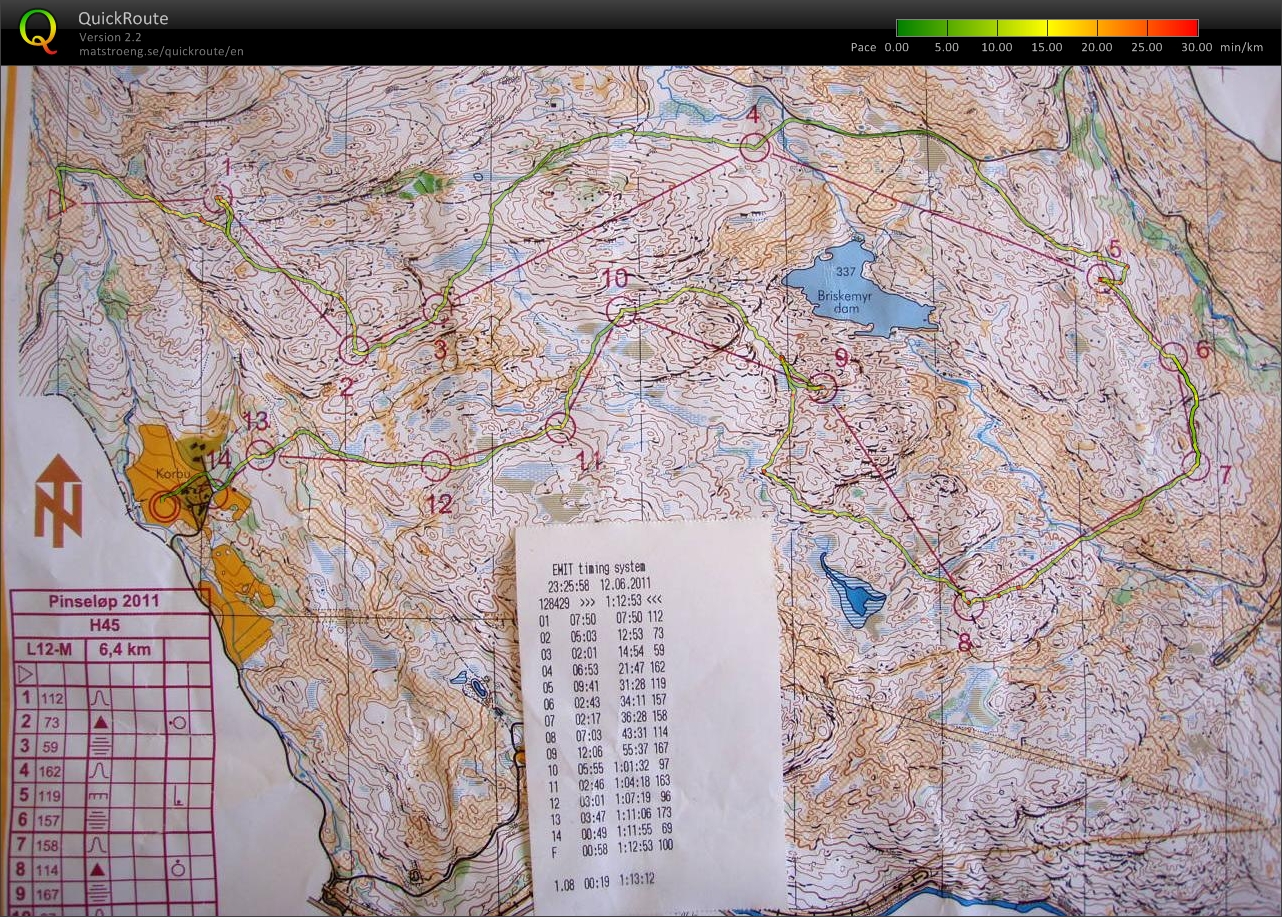This screenshot has height=917, width=1282.
Task: Click control description code 162
Action: [52, 771]
